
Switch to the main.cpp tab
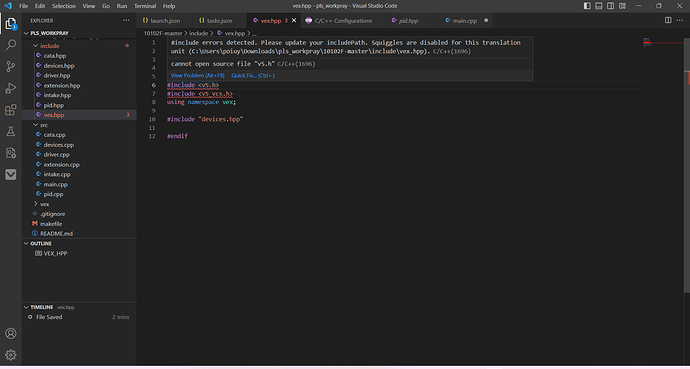pos(465,21)
